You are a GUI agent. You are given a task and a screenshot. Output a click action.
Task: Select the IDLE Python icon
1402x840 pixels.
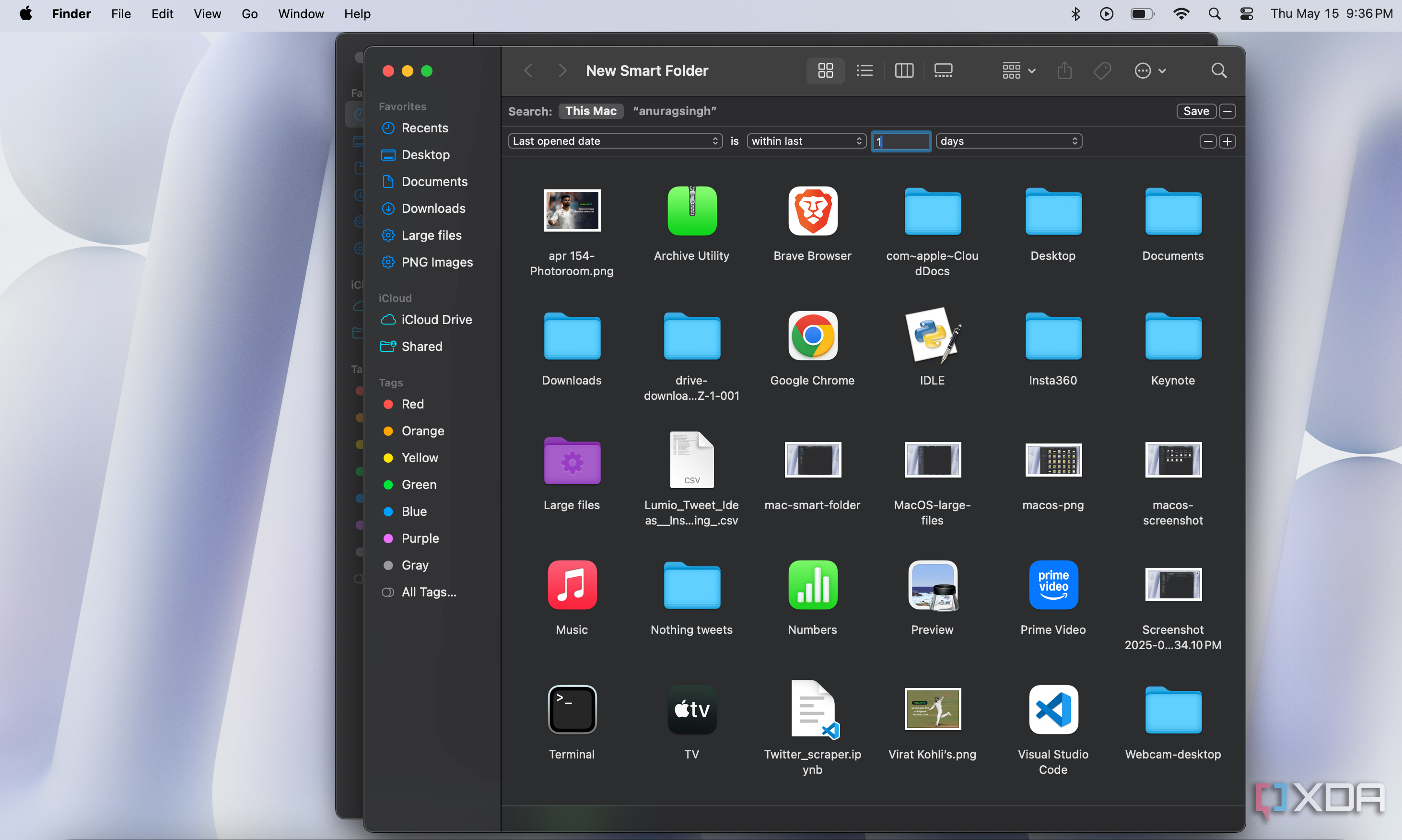932,335
